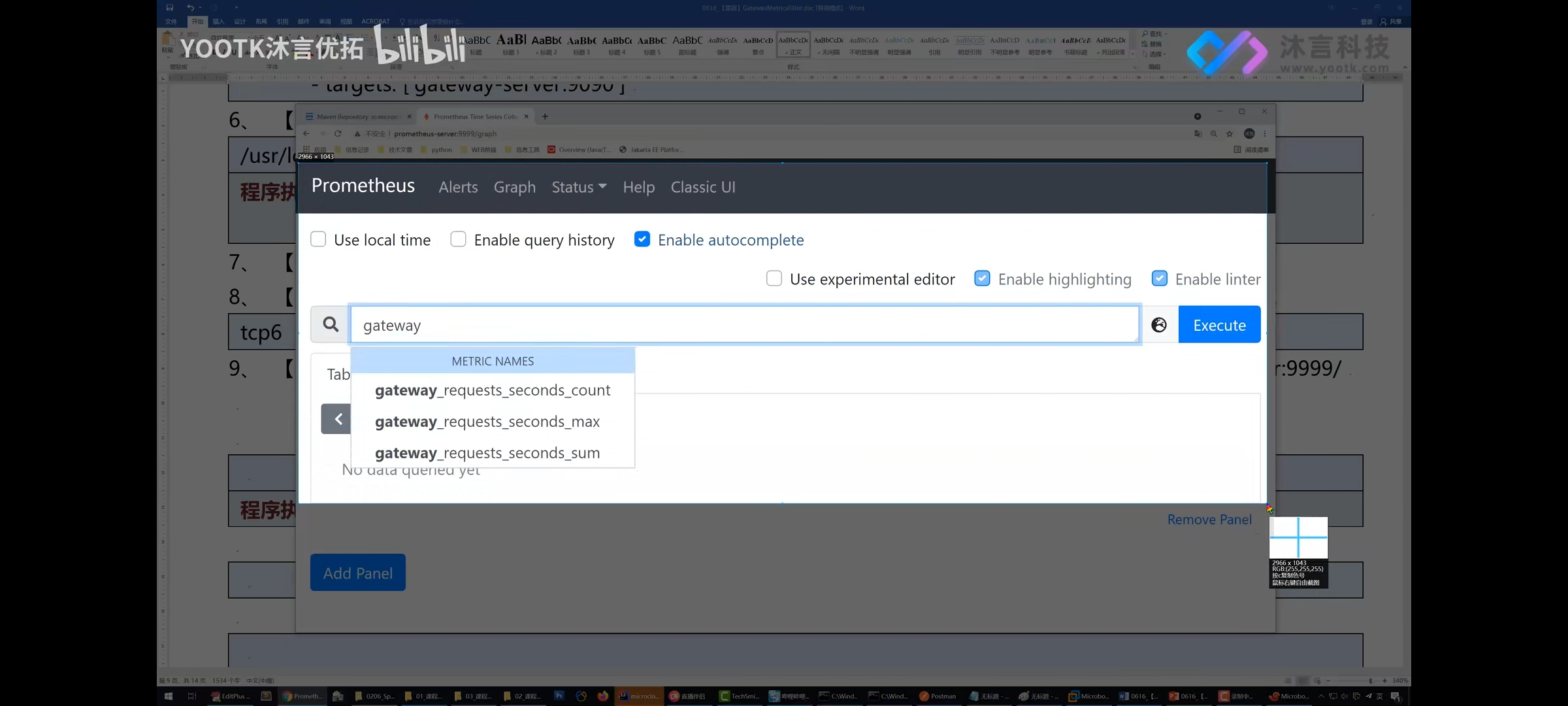This screenshot has width=1568, height=706.
Task: Toggle the Use local time checkbox
Action: coord(318,239)
